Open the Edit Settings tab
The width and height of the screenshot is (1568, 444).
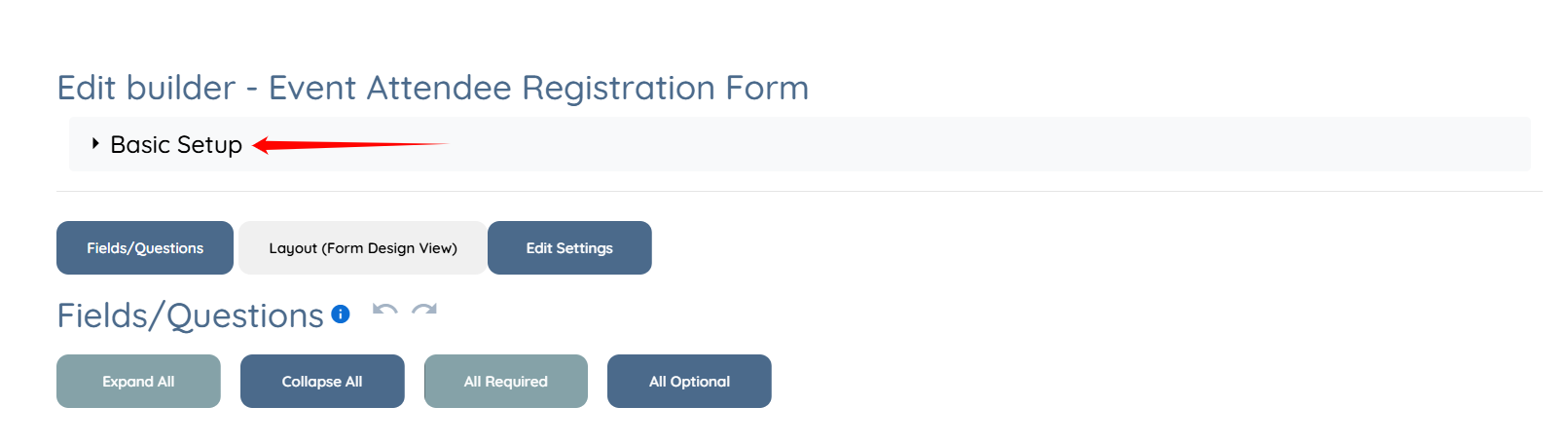tap(569, 248)
